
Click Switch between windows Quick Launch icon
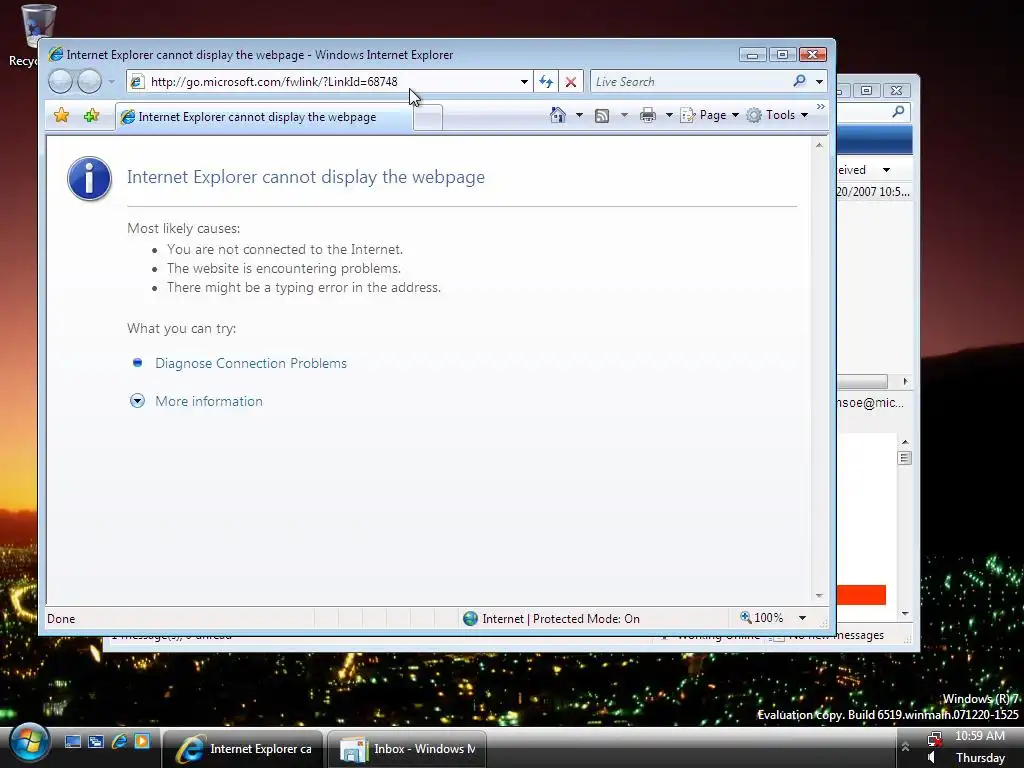coord(96,741)
